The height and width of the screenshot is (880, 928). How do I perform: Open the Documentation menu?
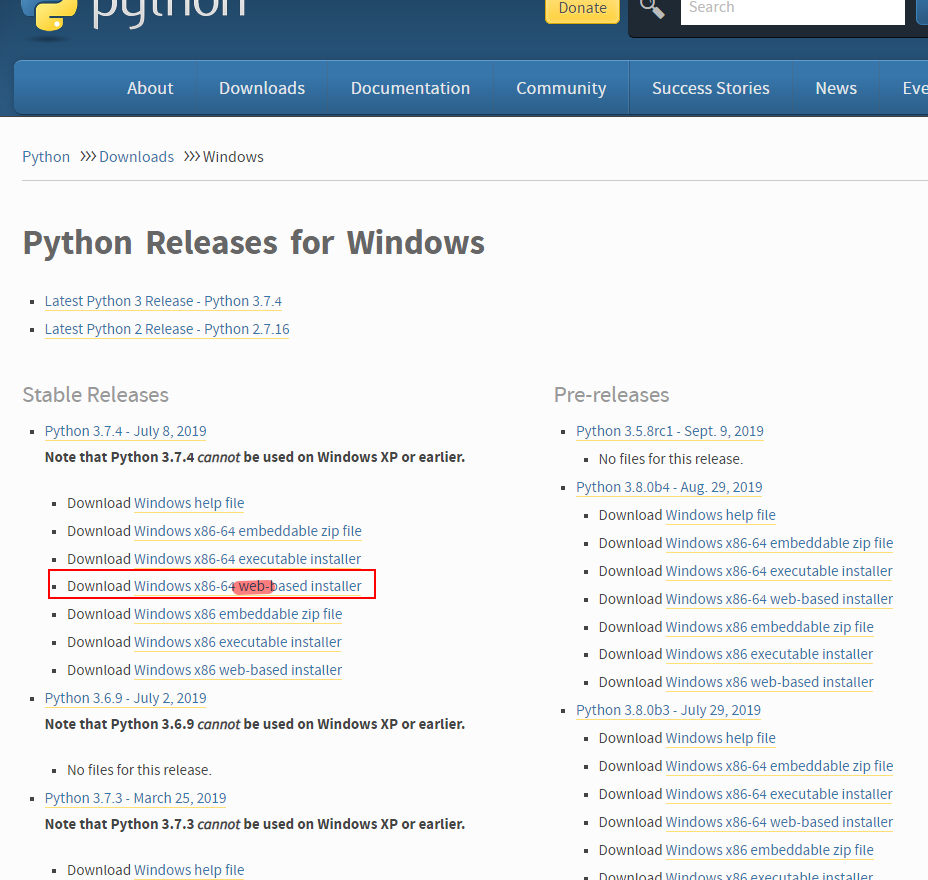[410, 88]
